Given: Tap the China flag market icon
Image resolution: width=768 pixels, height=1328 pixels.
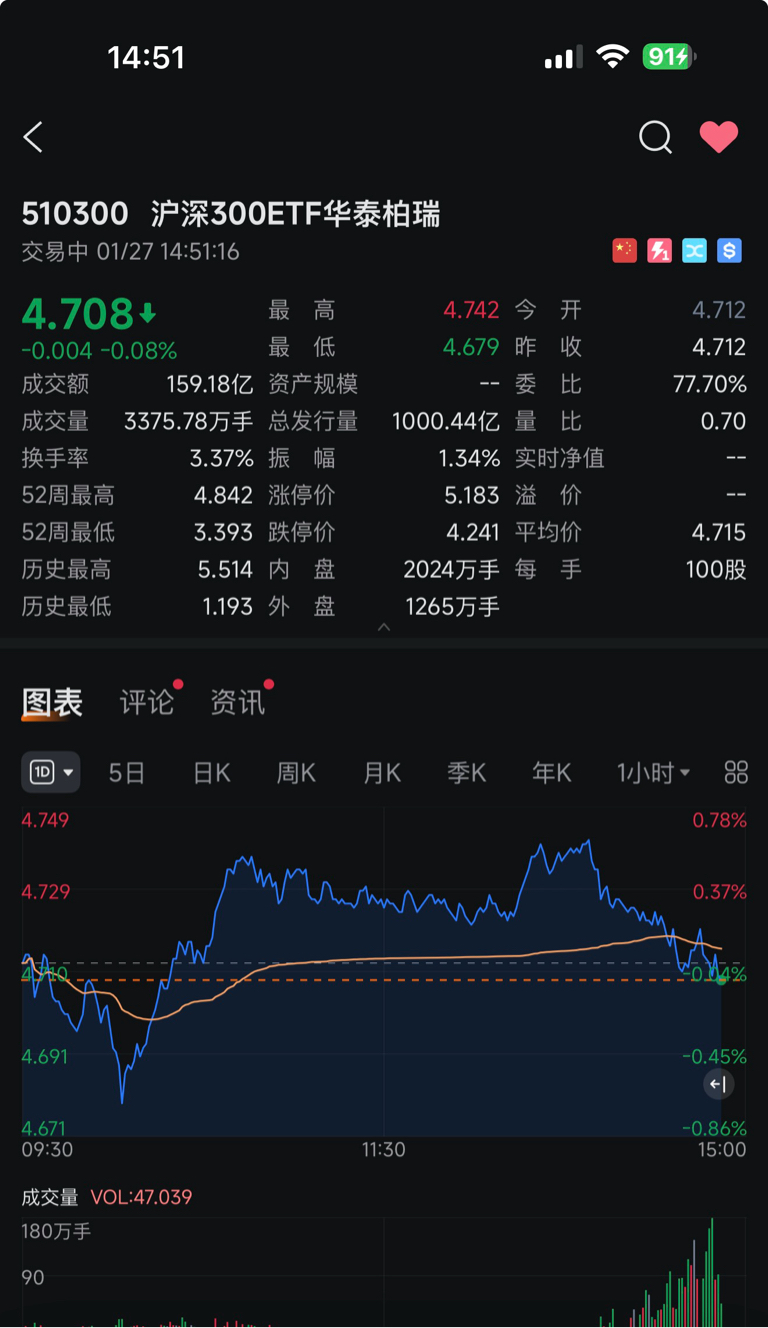Looking at the screenshot, I should (625, 251).
